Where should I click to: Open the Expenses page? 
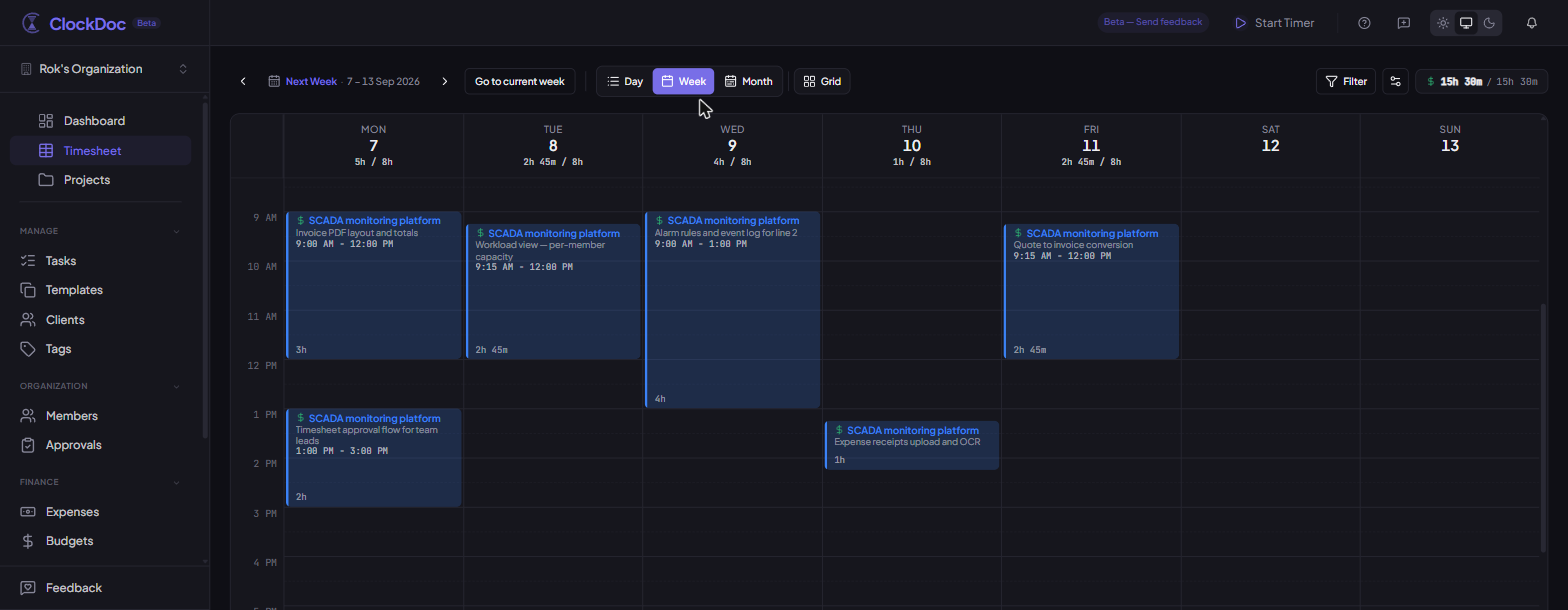click(100, 512)
